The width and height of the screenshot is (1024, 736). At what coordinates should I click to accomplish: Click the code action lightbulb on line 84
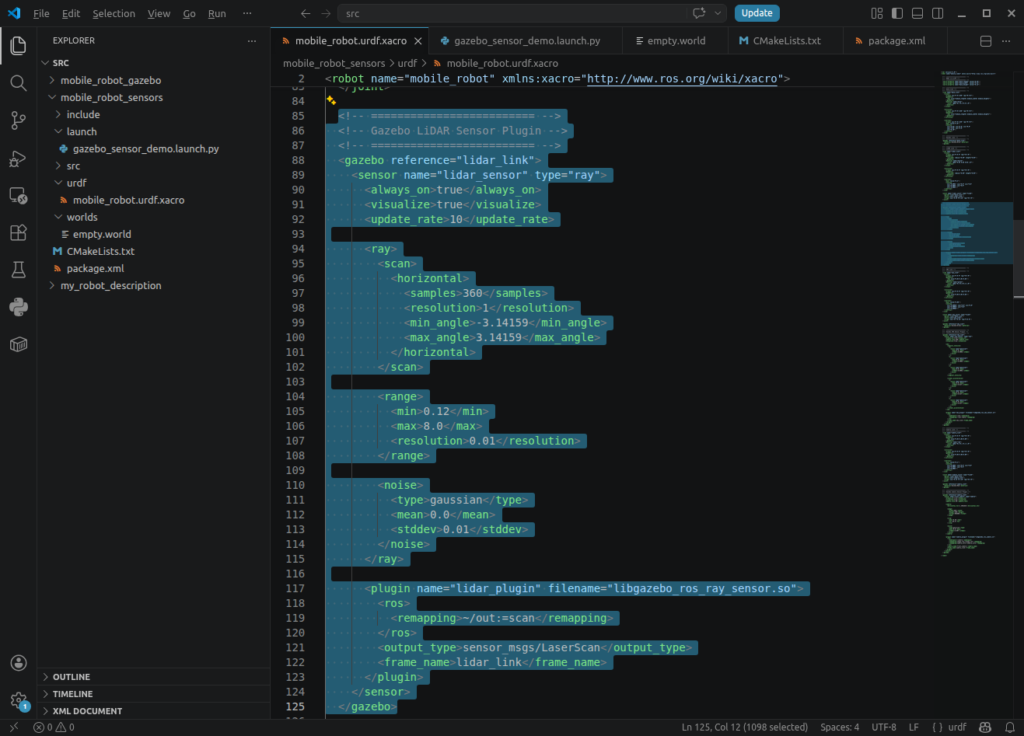pyautogui.click(x=331, y=101)
